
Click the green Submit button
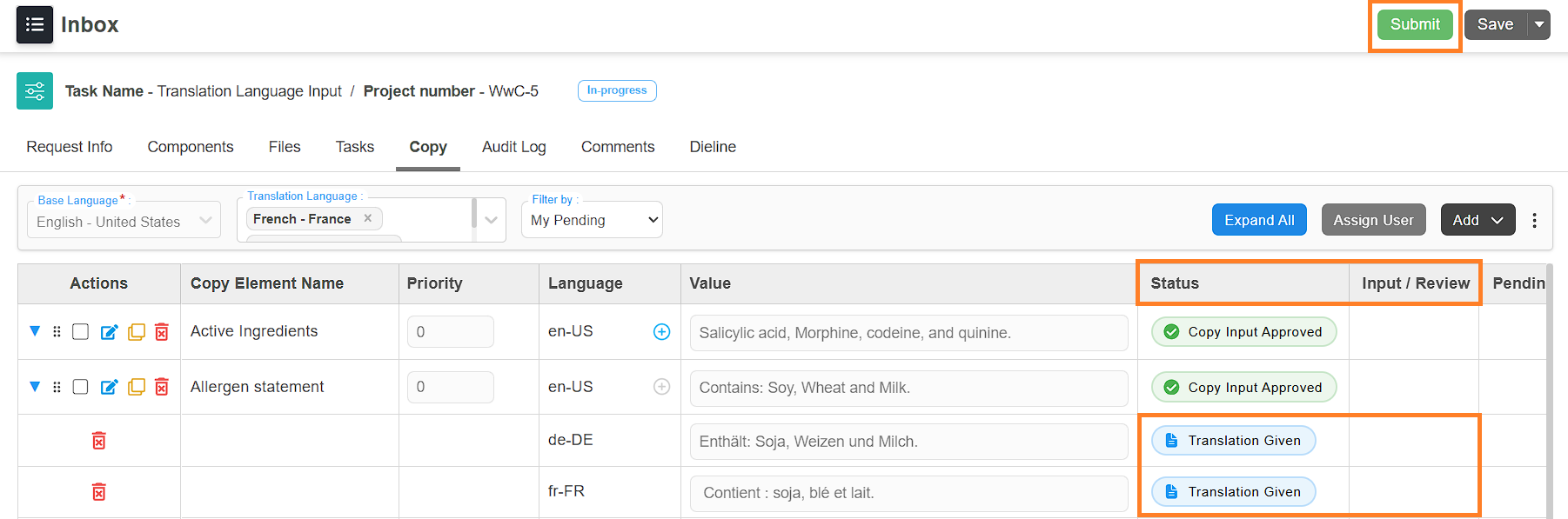[1415, 24]
